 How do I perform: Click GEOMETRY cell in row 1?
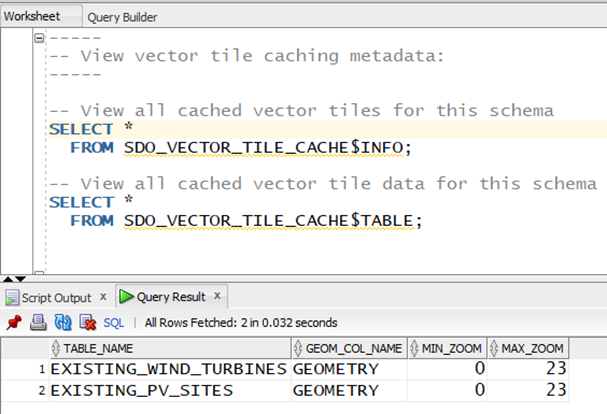coord(349,369)
